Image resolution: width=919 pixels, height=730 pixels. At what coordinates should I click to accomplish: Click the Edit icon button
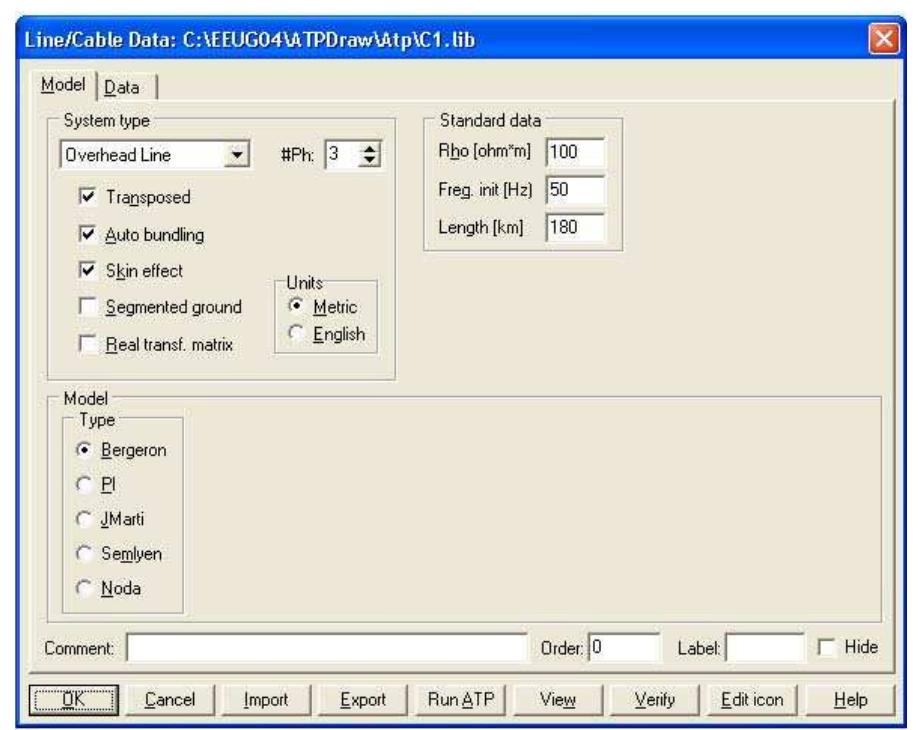point(752,700)
